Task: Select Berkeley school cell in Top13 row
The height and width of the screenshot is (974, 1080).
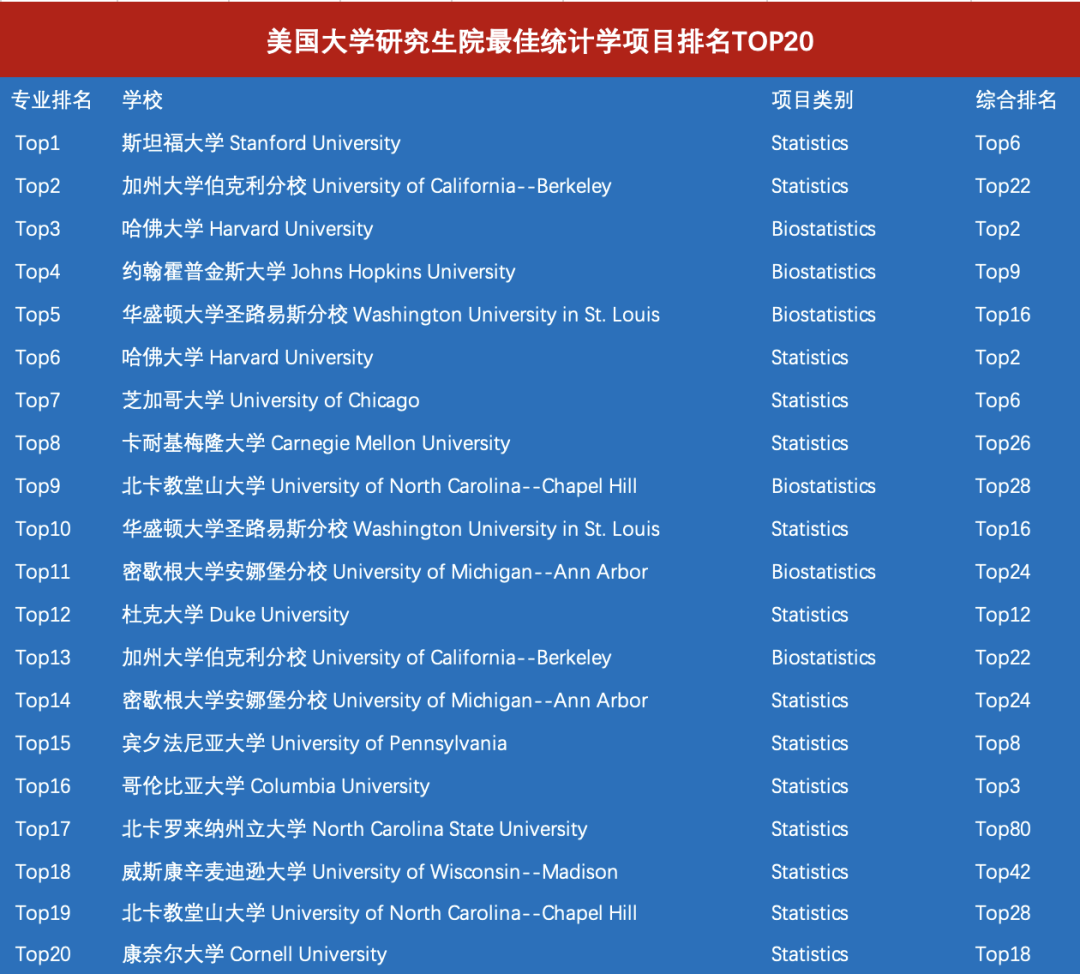Action: (x=366, y=657)
